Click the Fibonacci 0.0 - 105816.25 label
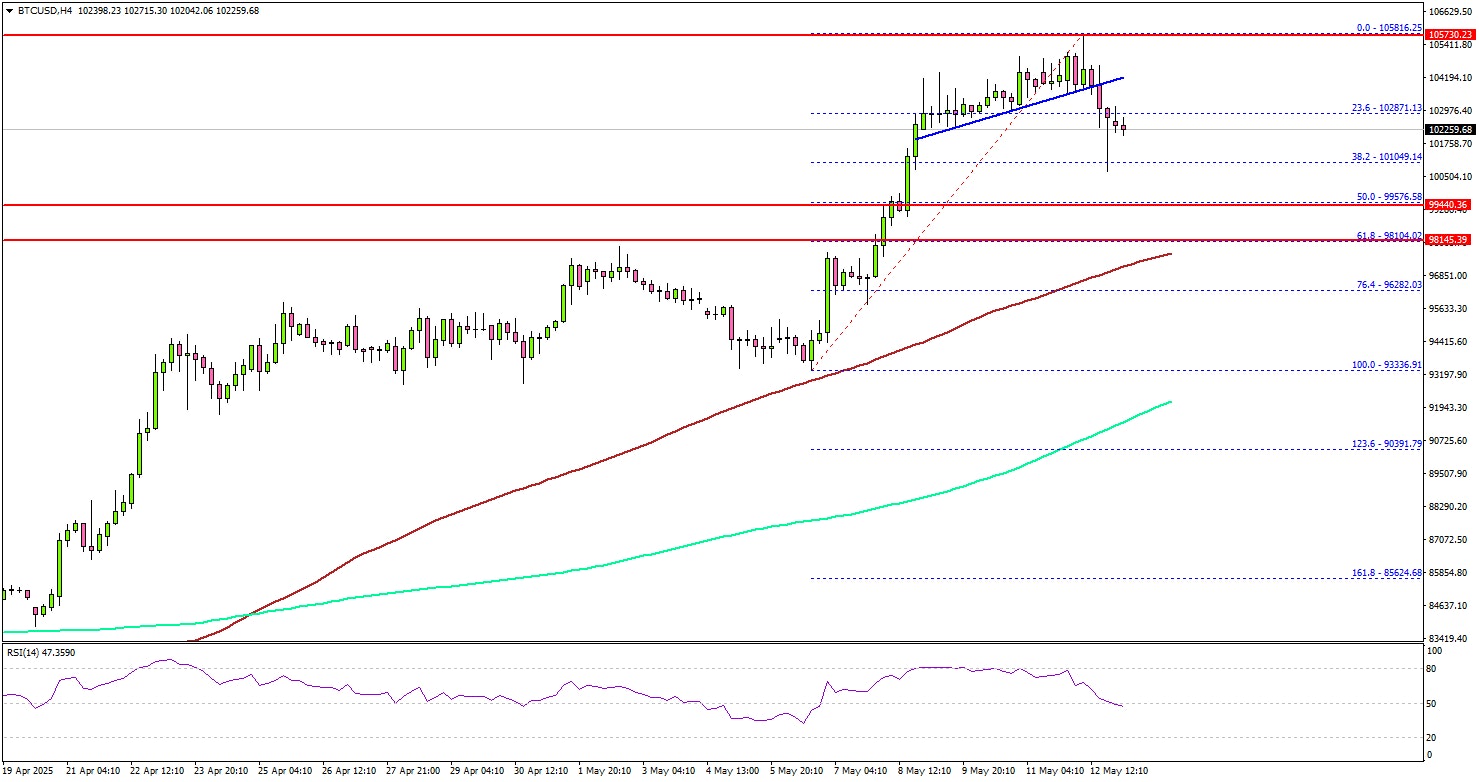Screen dimensions: 1479x782 [1387, 28]
